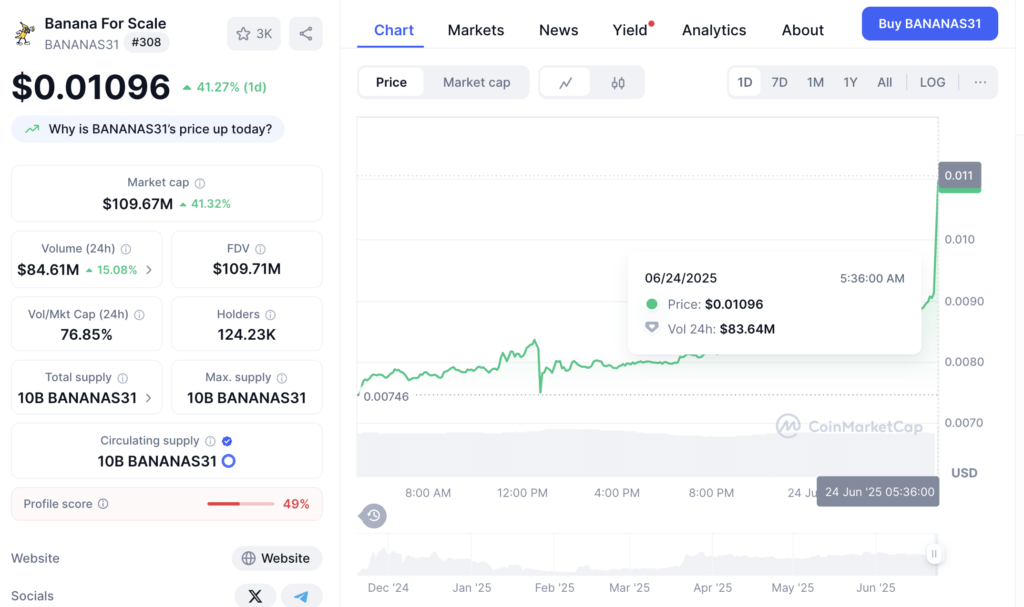Click the 0.011 price label on chart axis
1024x607 pixels.
(959, 175)
